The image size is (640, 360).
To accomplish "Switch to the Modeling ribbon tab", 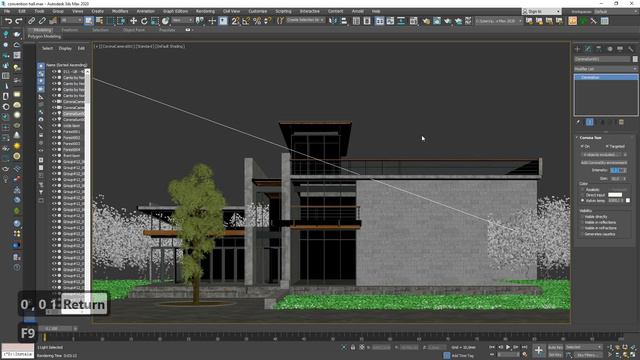I will pos(42,30).
